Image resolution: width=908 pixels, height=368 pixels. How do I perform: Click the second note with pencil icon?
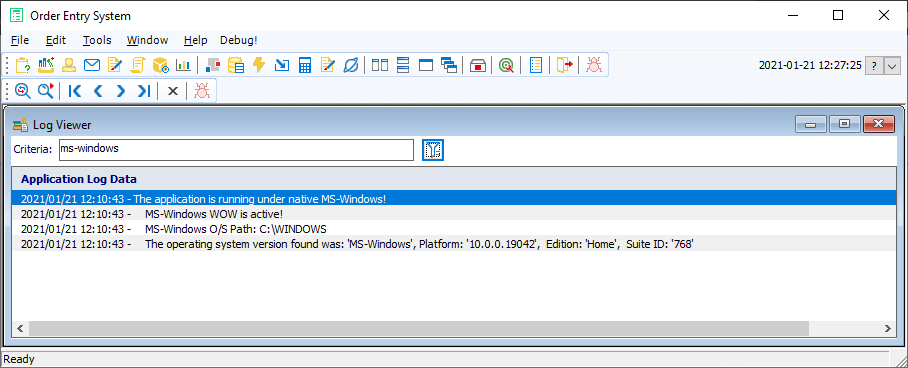pyautogui.click(x=328, y=65)
